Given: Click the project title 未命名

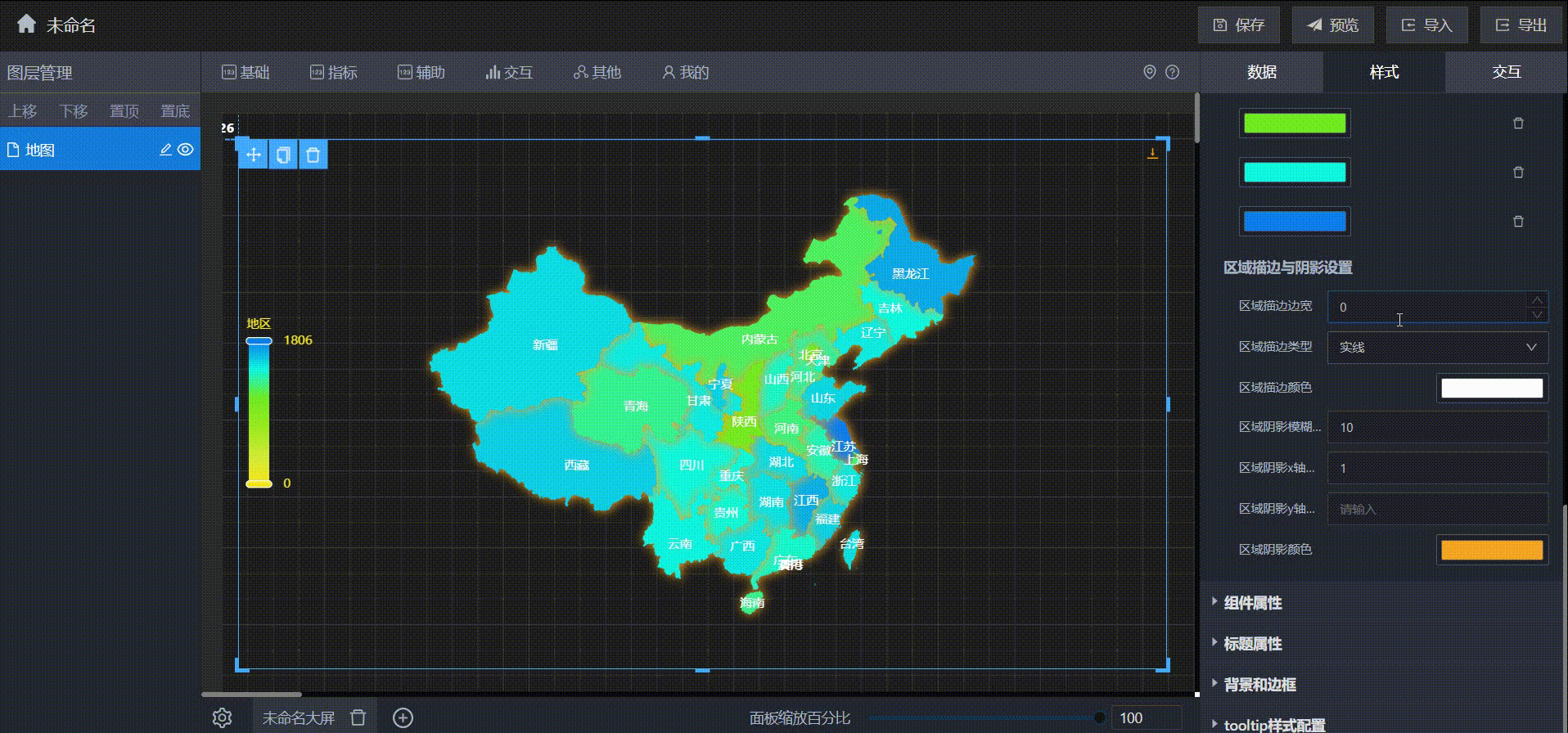Looking at the screenshot, I should coord(71,25).
